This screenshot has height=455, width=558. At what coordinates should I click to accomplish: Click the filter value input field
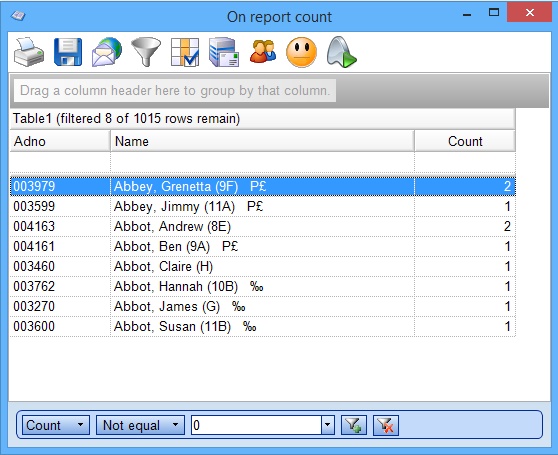click(257, 425)
